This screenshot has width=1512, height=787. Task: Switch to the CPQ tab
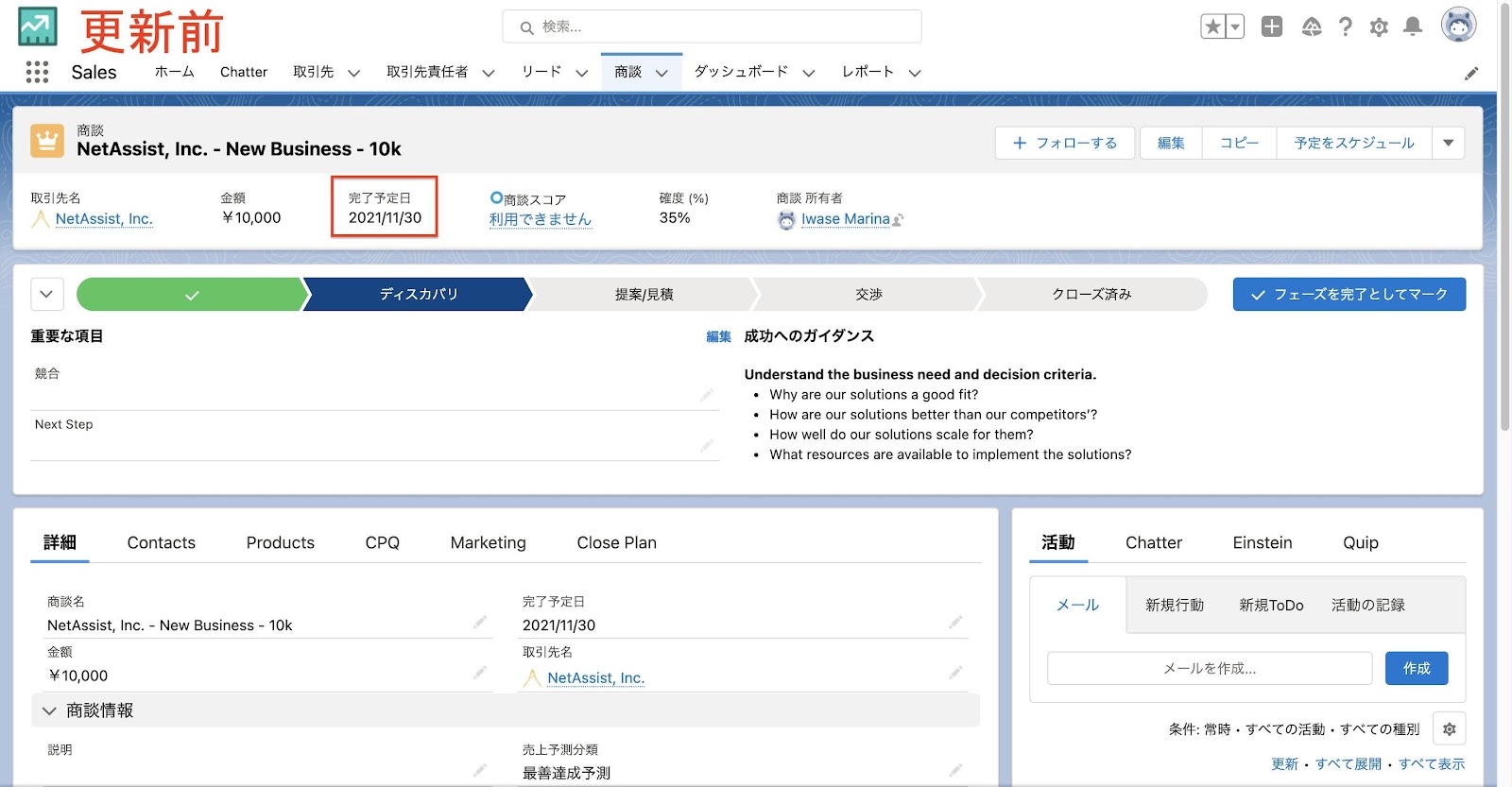[383, 542]
